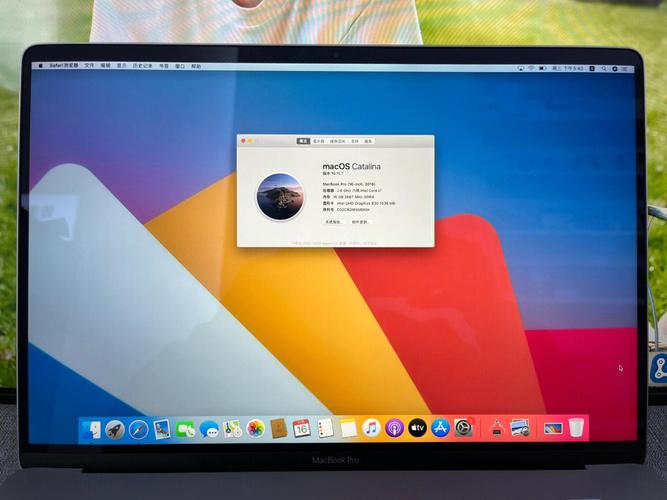Open the 历史记录 (History) menu
This screenshot has height=500, width=667.
(x=143, y=66)
